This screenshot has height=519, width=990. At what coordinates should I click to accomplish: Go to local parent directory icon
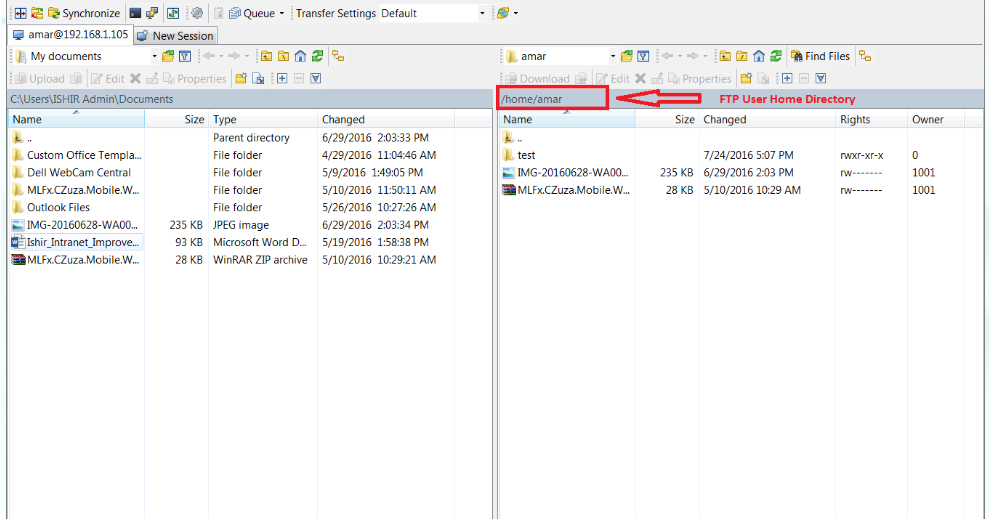click(266, 56)
